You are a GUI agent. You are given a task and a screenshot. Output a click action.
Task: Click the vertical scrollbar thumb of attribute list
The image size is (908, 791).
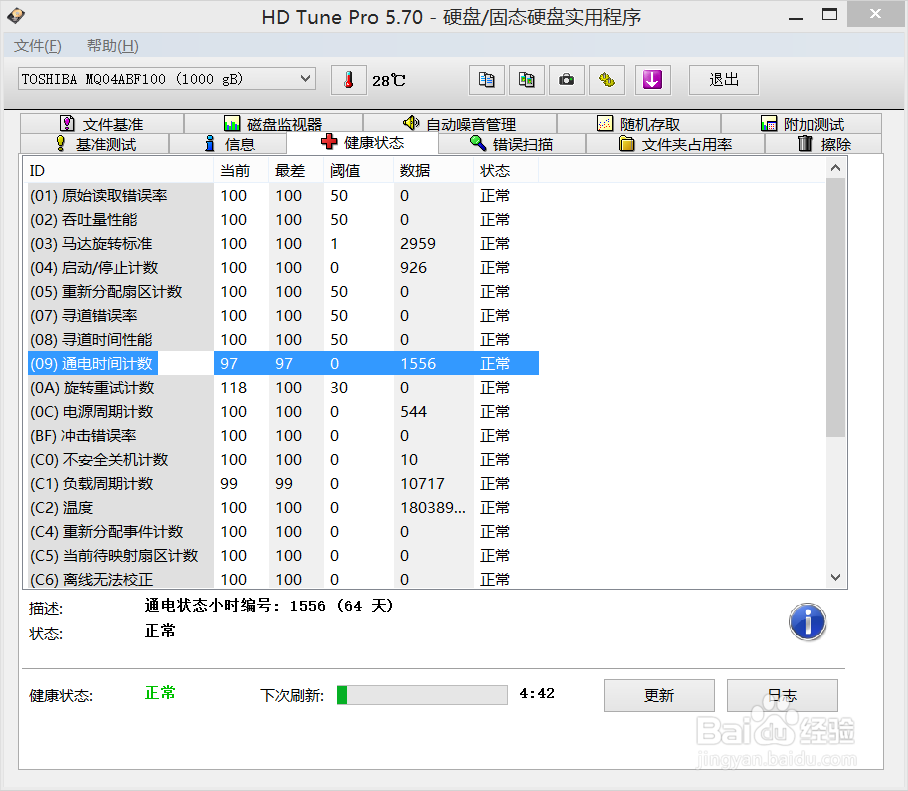(x=835, y=307)
